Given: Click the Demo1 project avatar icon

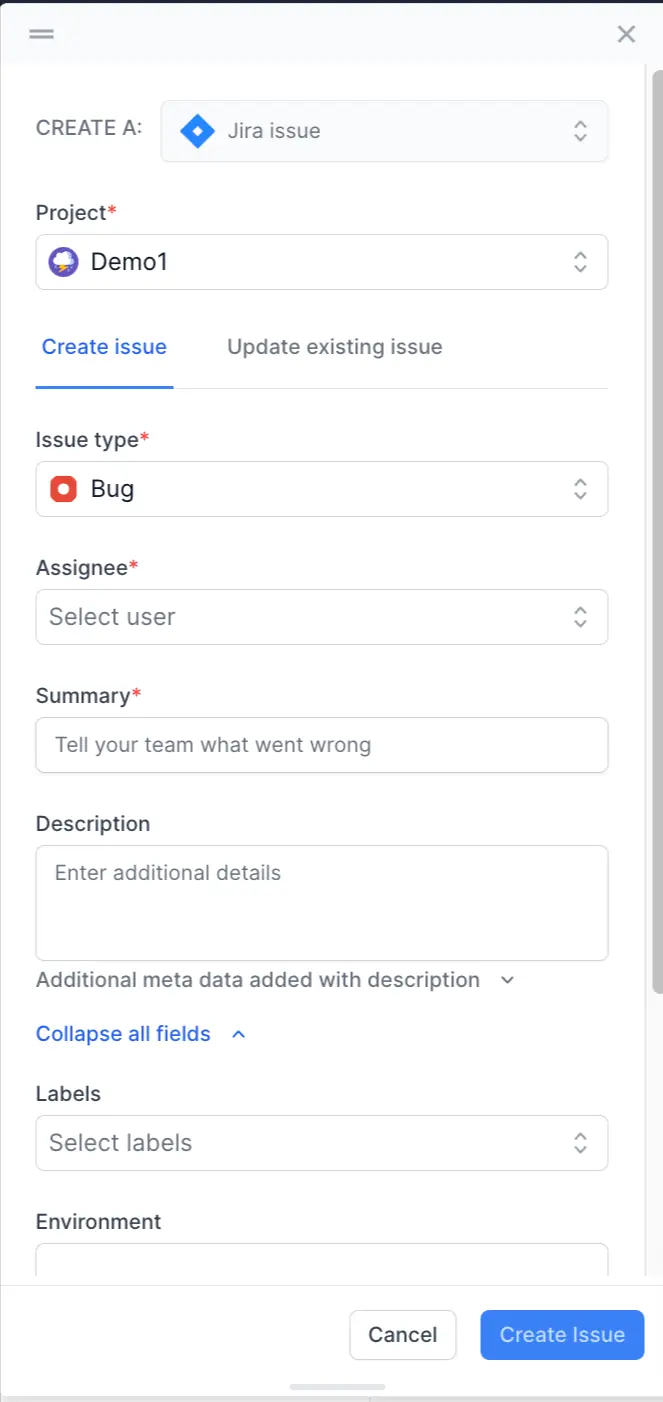Looking at the screenshot, I should coord(63,263).
